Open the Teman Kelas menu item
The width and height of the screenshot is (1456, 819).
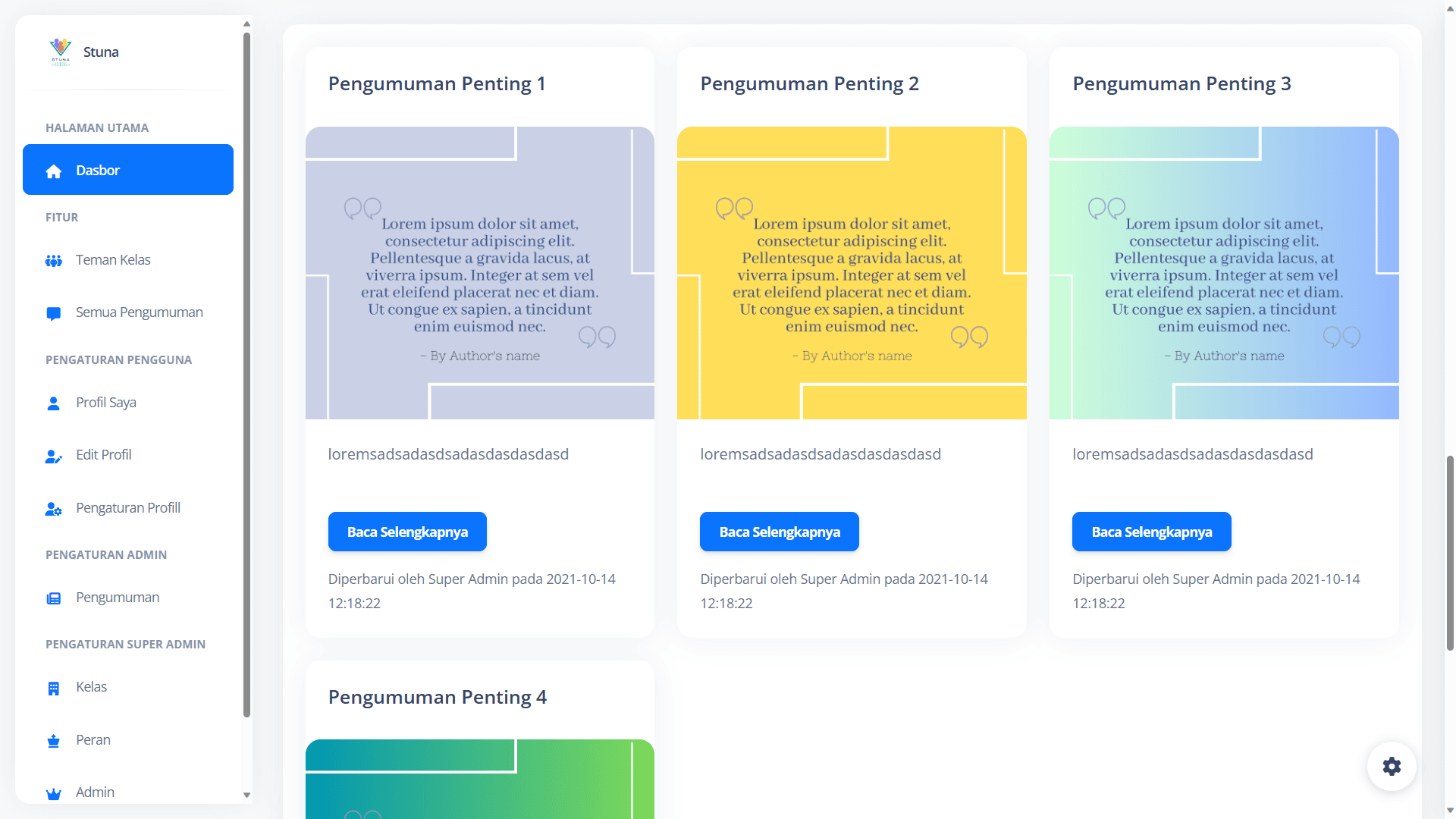click(113, 260)
